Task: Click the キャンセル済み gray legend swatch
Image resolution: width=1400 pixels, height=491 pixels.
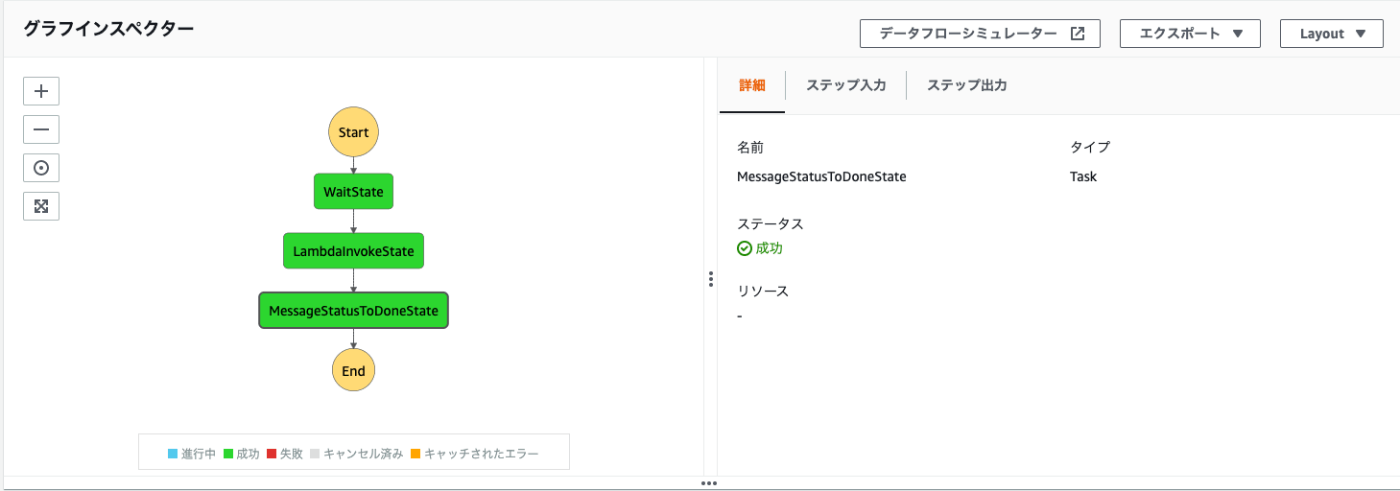Action: [x=315, y=454]
